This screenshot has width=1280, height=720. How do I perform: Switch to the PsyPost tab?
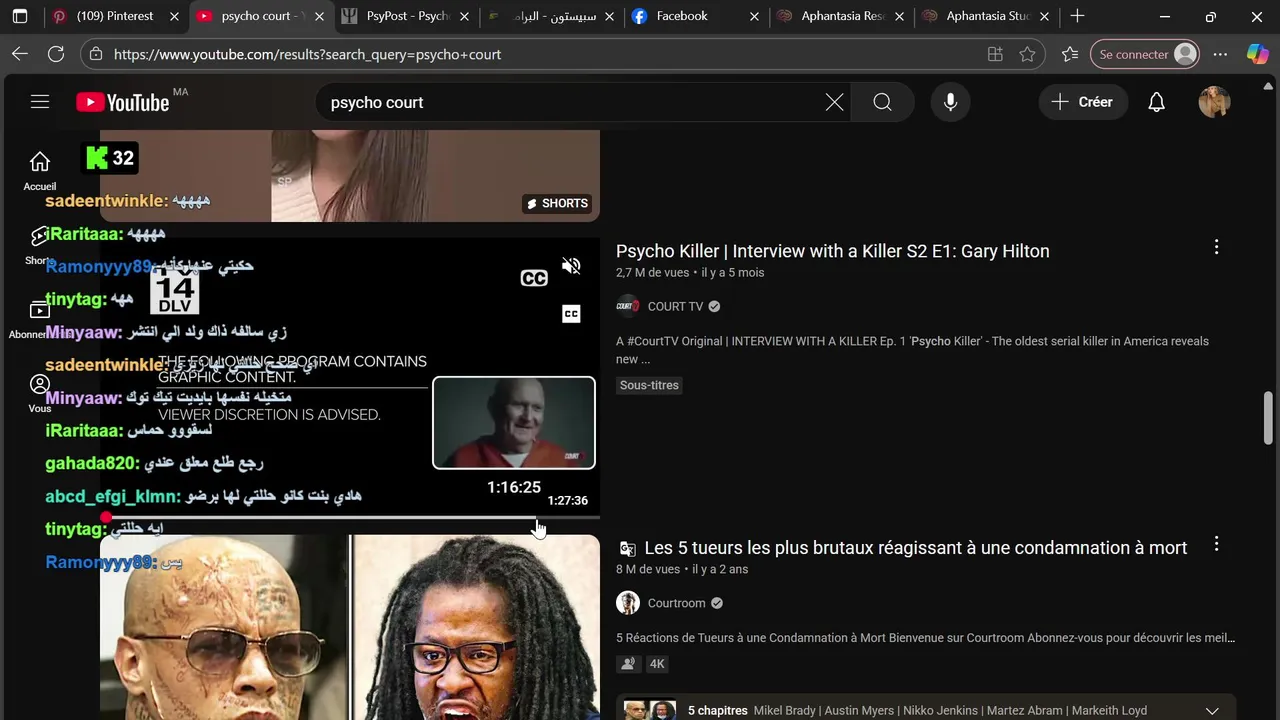[405, 16]
